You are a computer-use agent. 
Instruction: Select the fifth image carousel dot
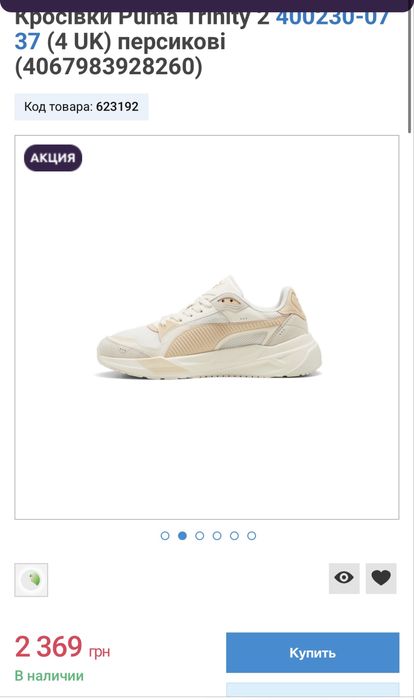(234, 535)
